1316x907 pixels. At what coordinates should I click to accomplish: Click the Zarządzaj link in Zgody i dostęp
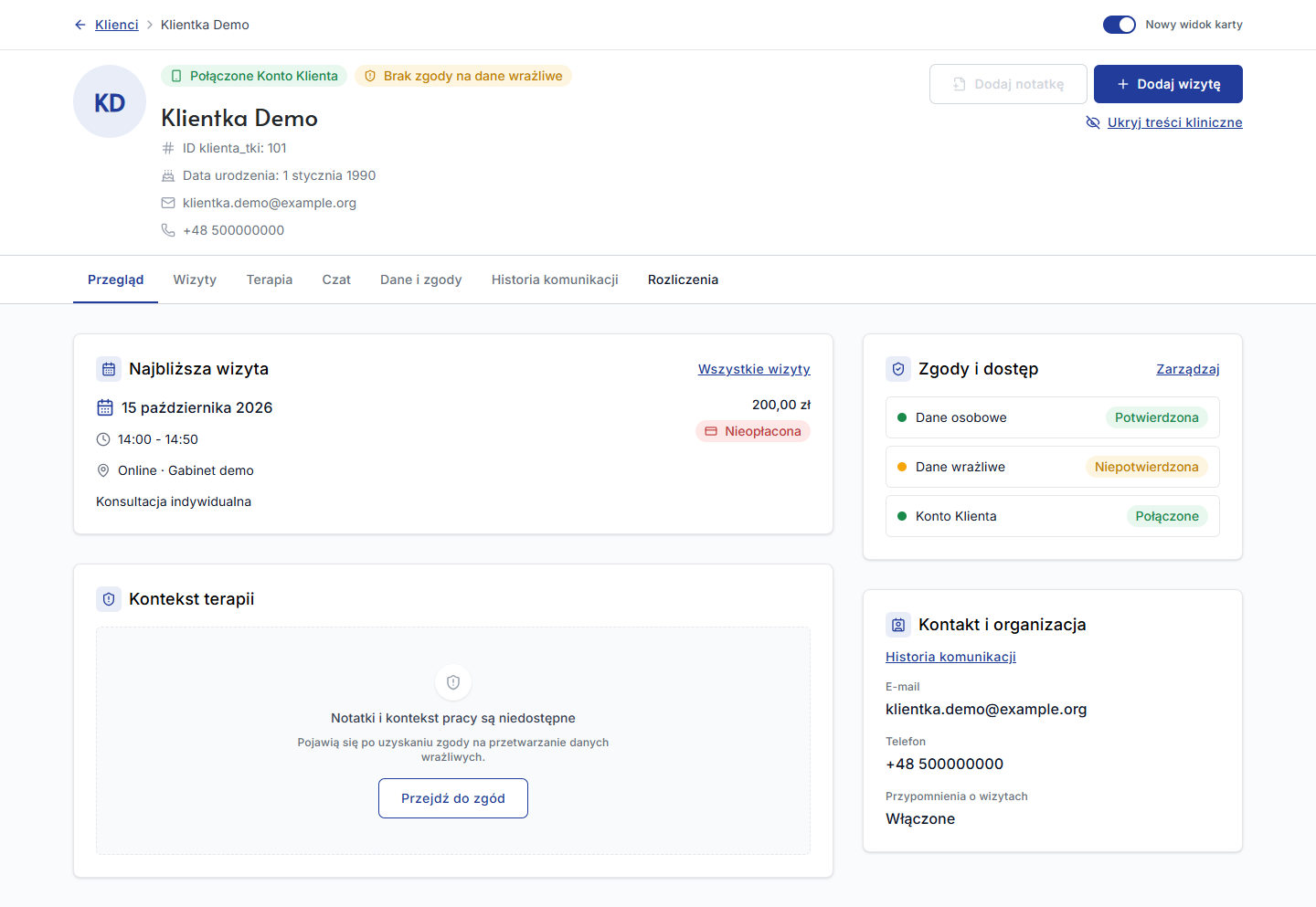click(x=1188, y=369)
